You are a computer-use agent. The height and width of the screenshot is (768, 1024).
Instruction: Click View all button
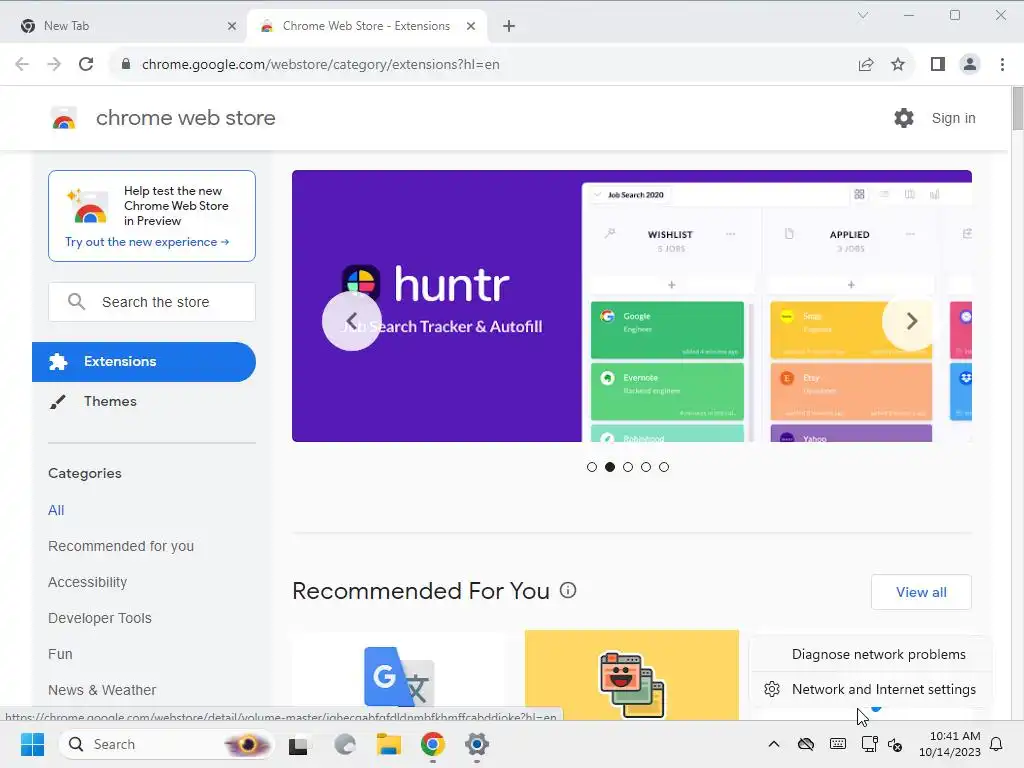tap(921, 592)
